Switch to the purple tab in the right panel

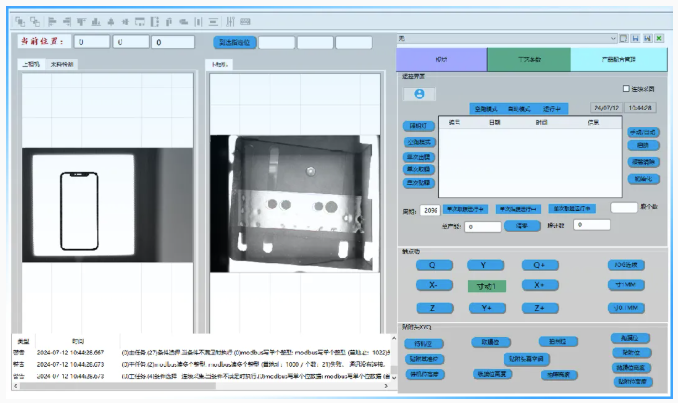pyautogui.click(x=441, y=59)
